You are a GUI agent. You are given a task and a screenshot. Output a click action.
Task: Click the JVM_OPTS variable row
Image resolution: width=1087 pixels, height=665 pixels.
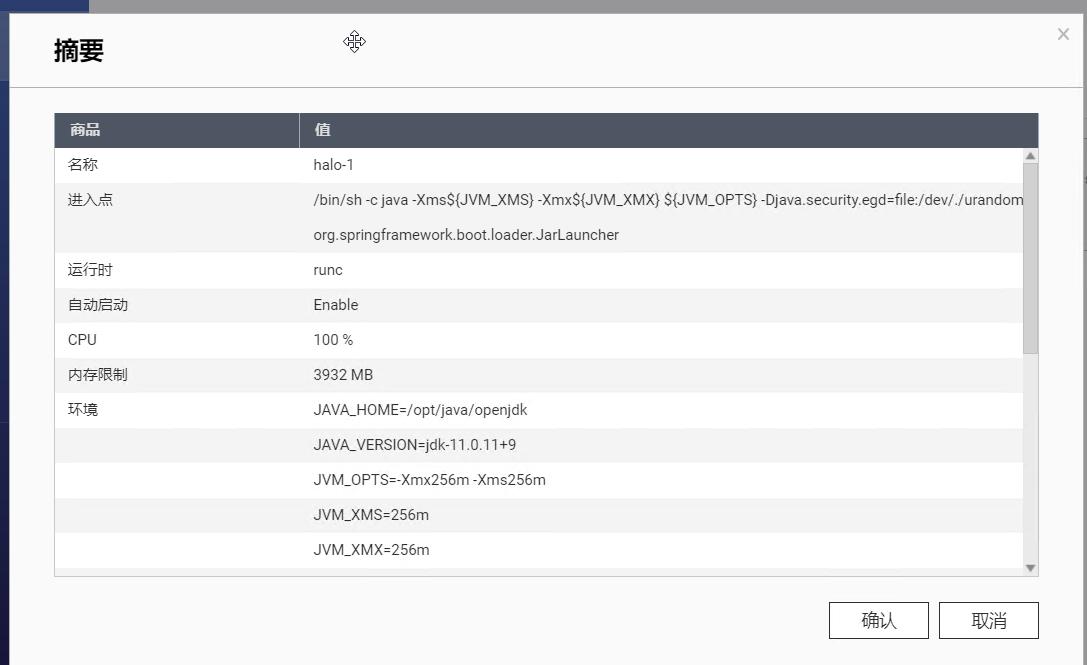point(430,480)
